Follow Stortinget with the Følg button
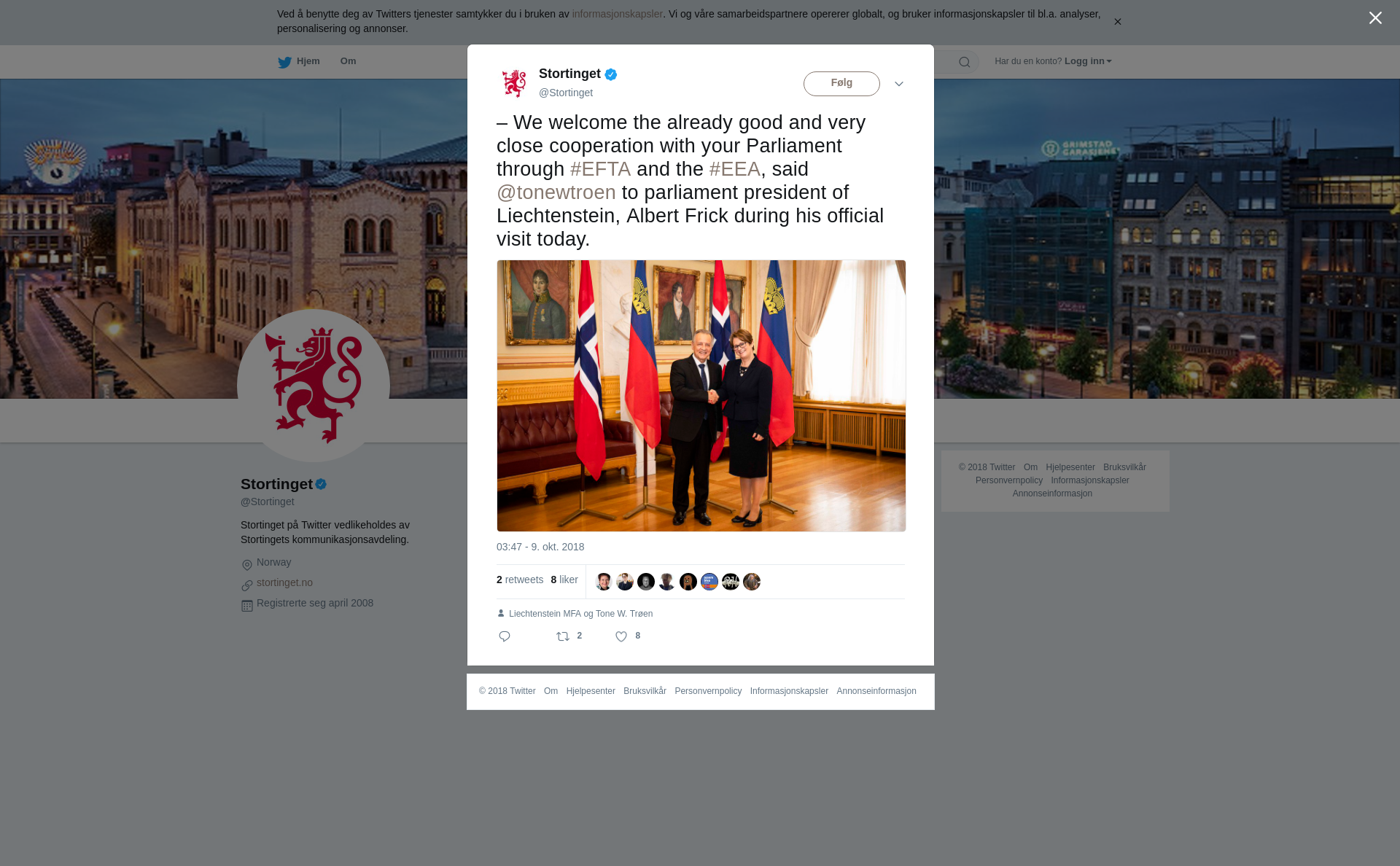 click(x=841, y=84)
